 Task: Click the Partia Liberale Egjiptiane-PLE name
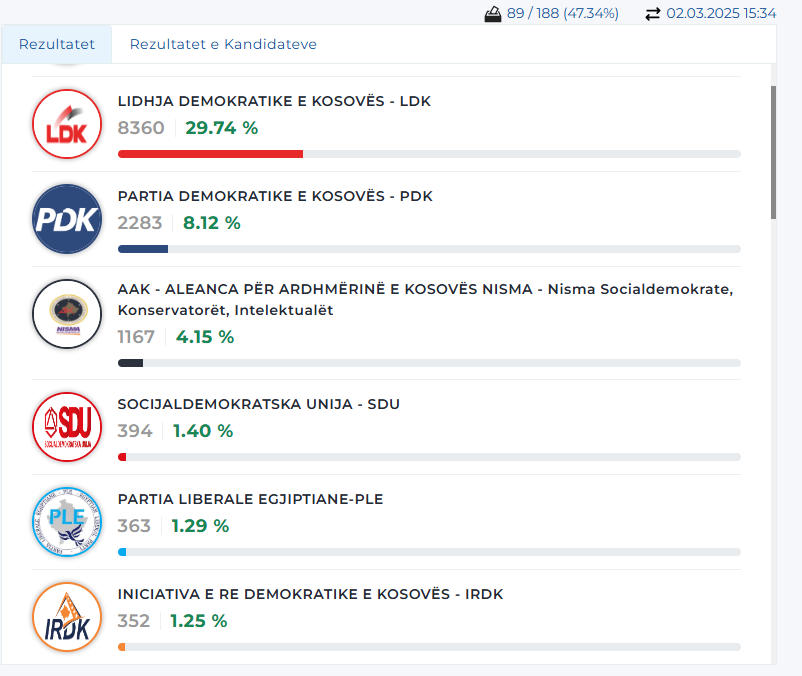(x=250, y=499)
